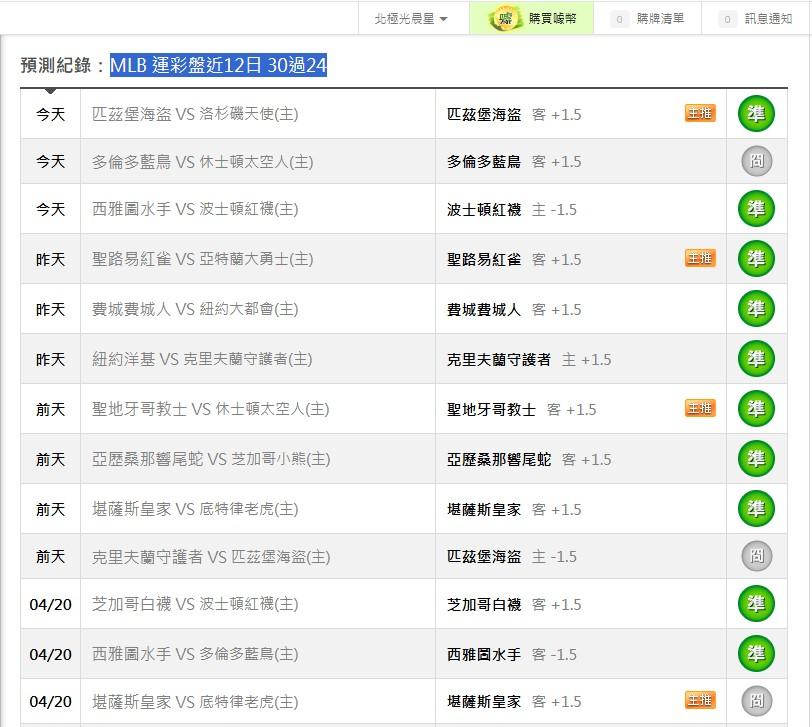
Task: Click the 芝加哥白襪 客 +1.5 prediction
Action: click(x=514, y=604)
